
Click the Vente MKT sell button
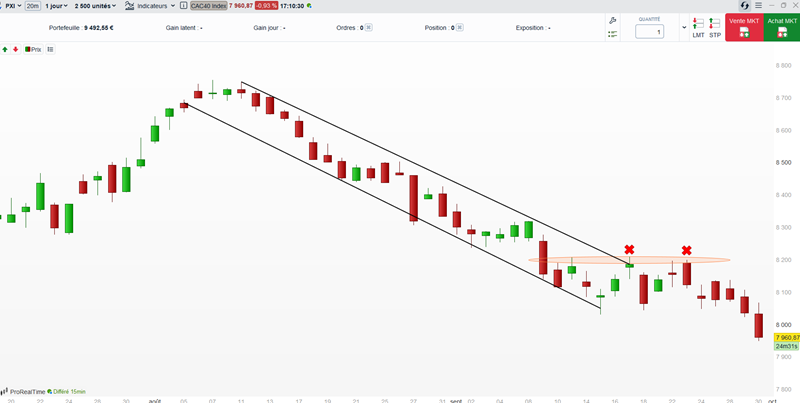click(744, 28)
